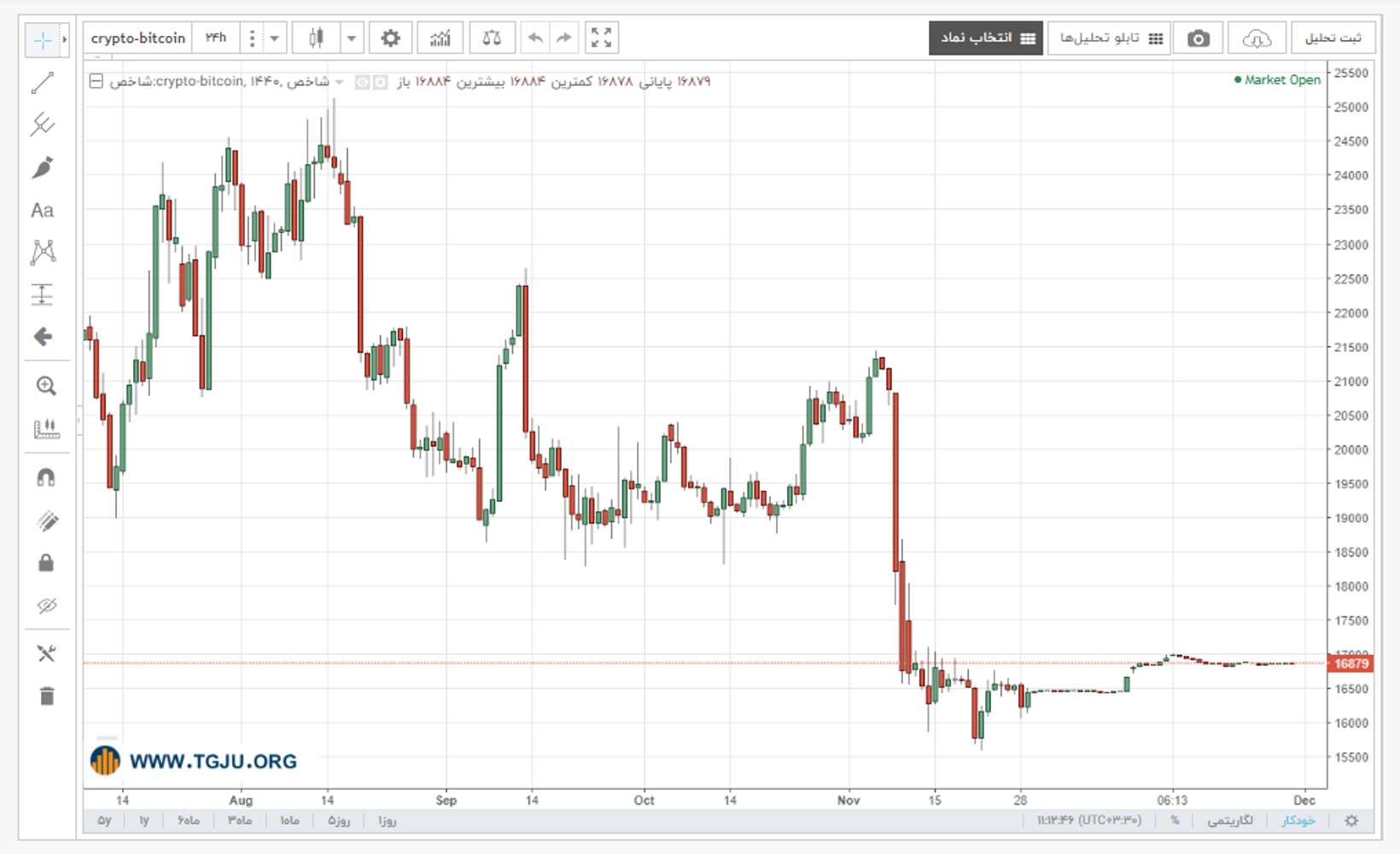Image resolution: width=1400 pixels, height=854 pixels.
Task: Click the ثبت تحلیل button
Action: click(x=1332, y=38)
